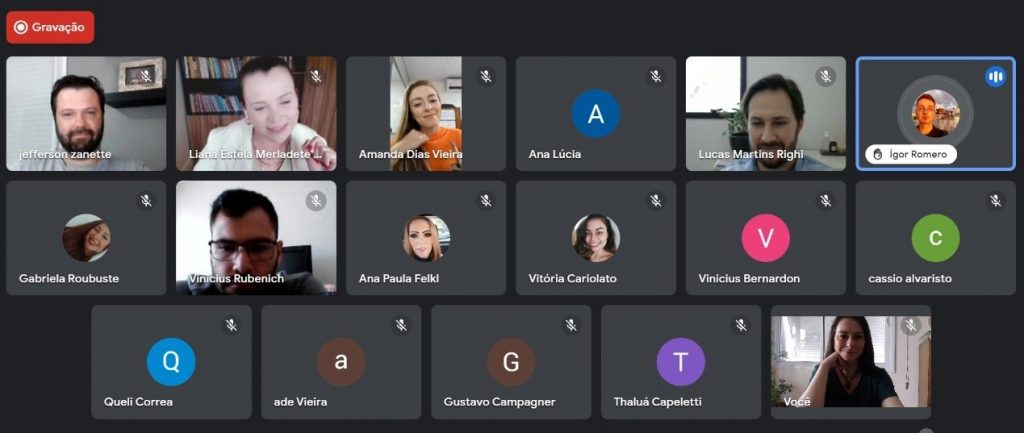Select the jefferson zanette video tile
The width and height of the screenshot is (1024, 433).
(x=86, y=114)
